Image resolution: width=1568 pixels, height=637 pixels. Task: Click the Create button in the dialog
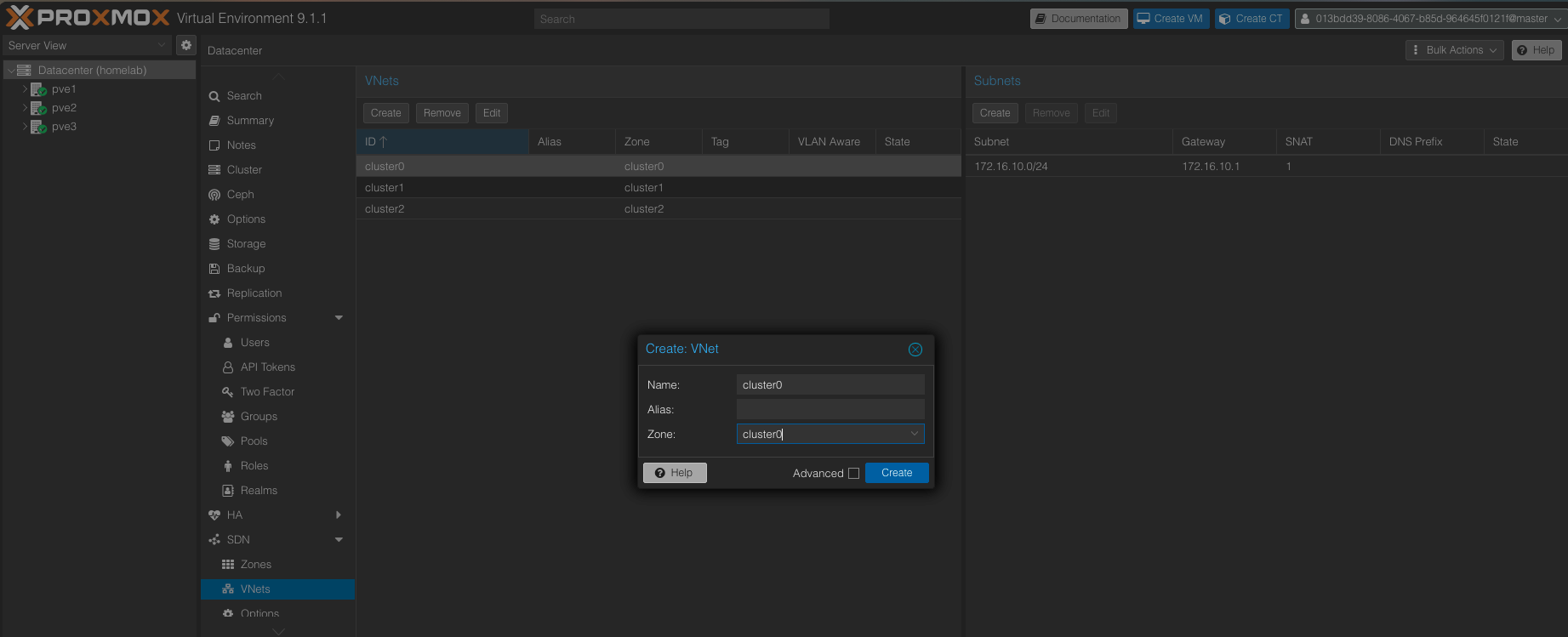coord(897,473)
